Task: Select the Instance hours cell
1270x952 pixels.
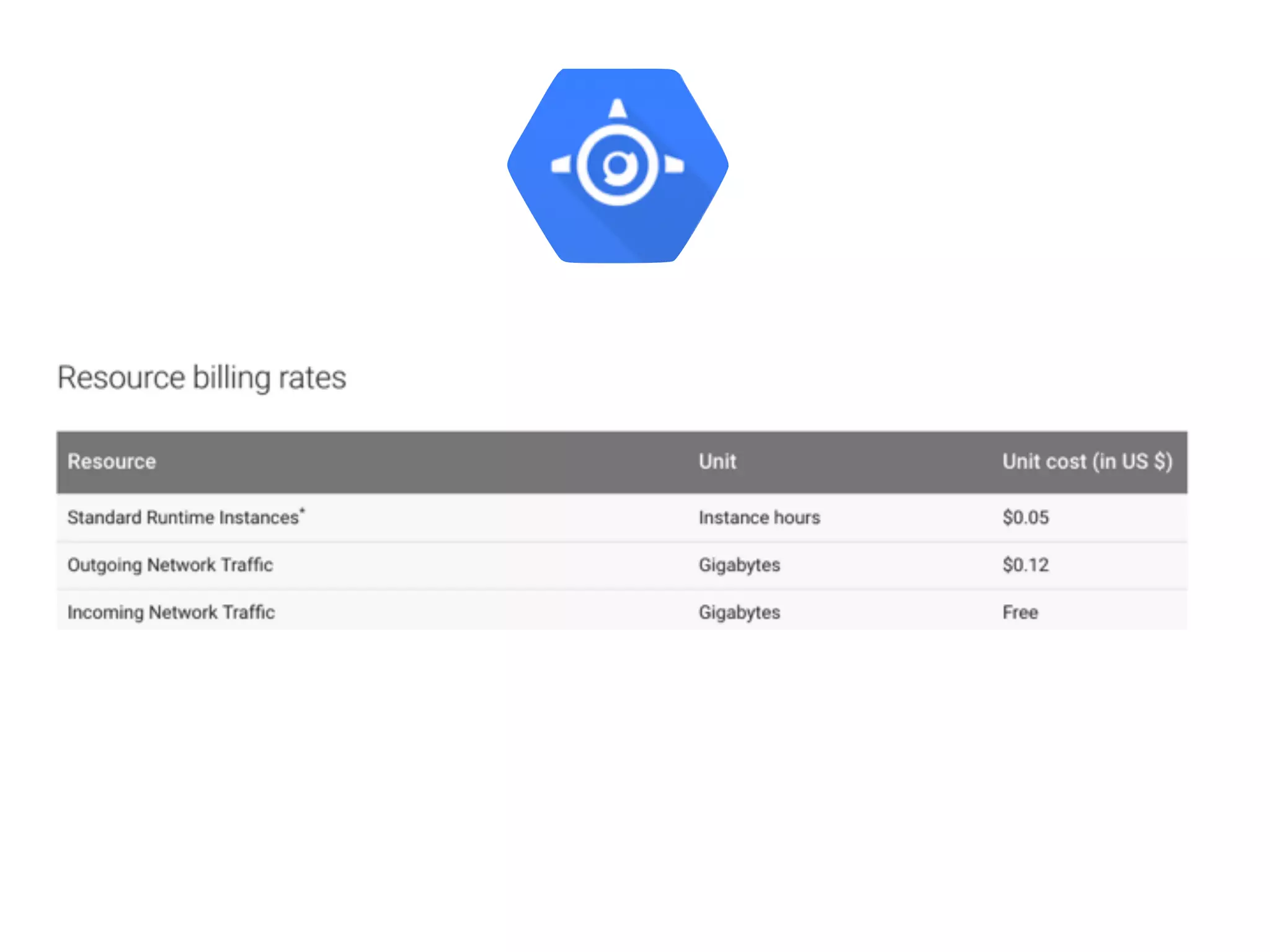Action: pos(759,518)
